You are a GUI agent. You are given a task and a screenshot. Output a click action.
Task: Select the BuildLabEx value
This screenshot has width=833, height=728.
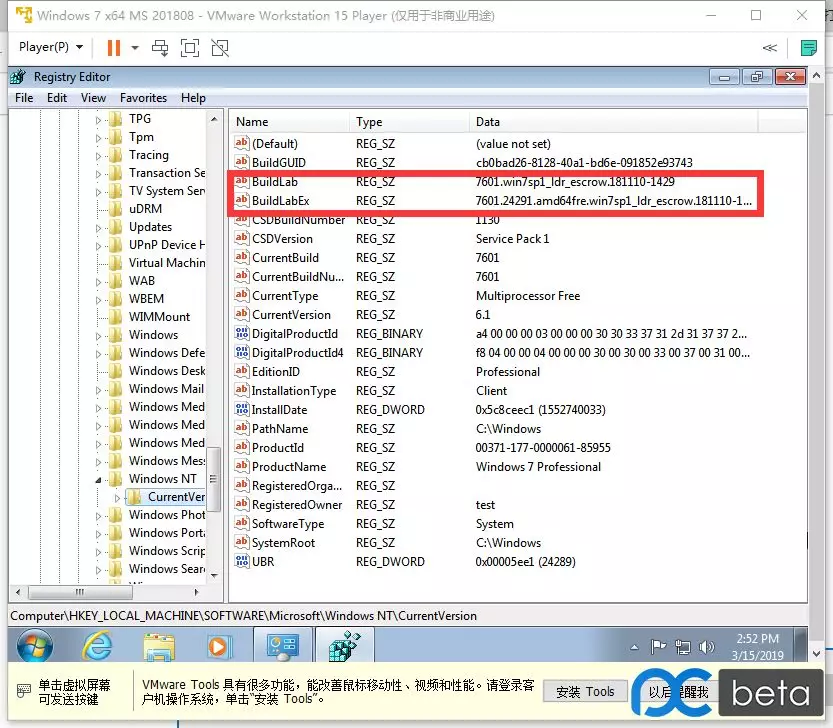tap(280, 201)
